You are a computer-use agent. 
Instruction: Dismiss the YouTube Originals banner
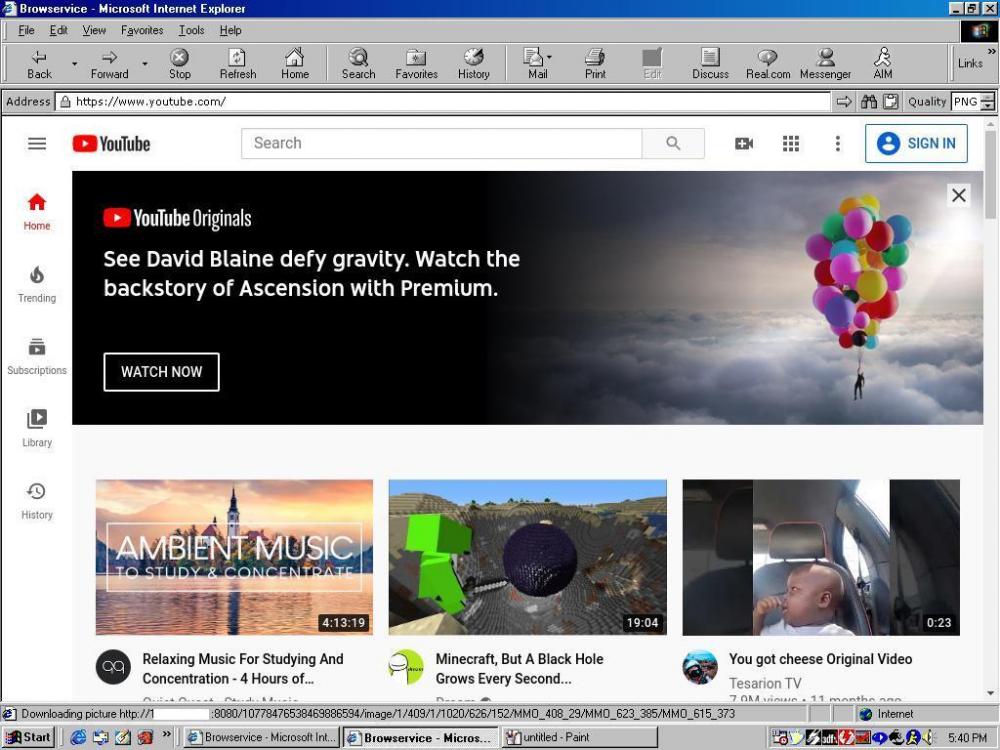(958, 196)
